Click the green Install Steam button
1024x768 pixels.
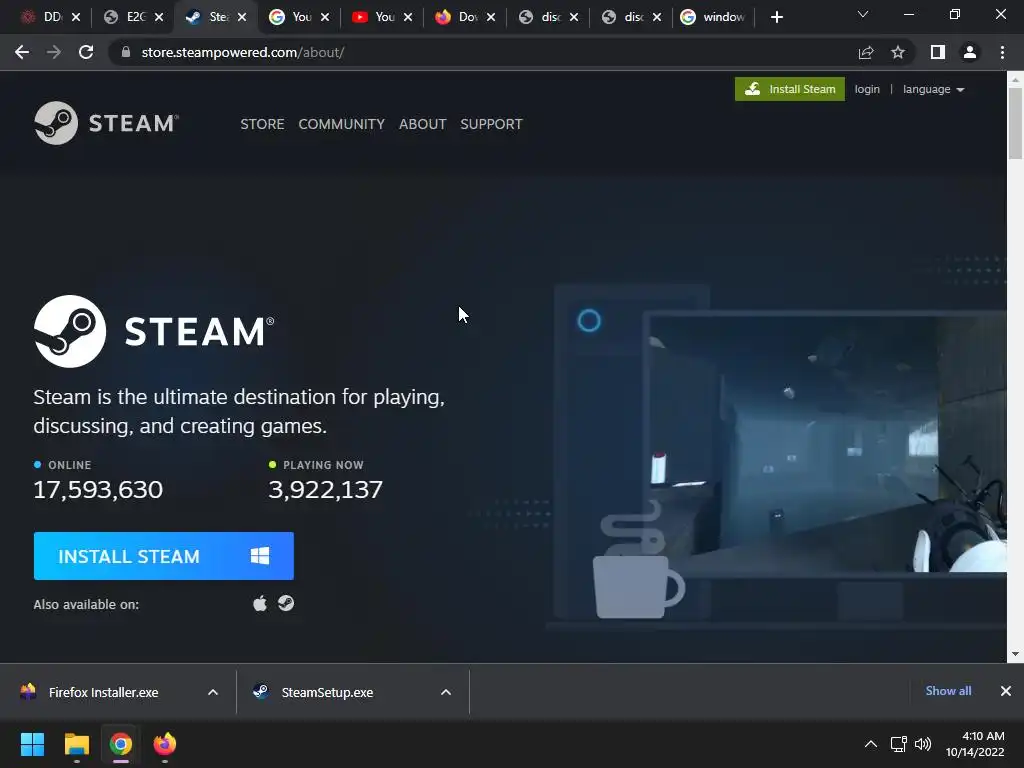pos(790,89)
